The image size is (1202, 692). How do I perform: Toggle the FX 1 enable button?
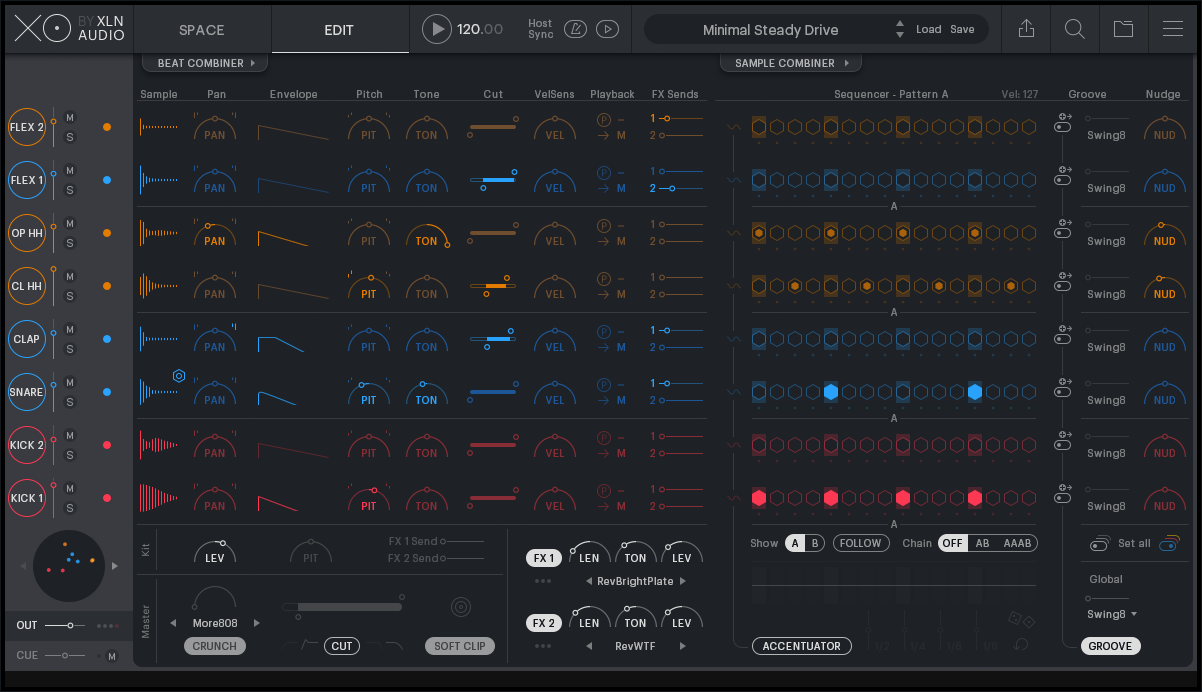[x=543, y=558]
